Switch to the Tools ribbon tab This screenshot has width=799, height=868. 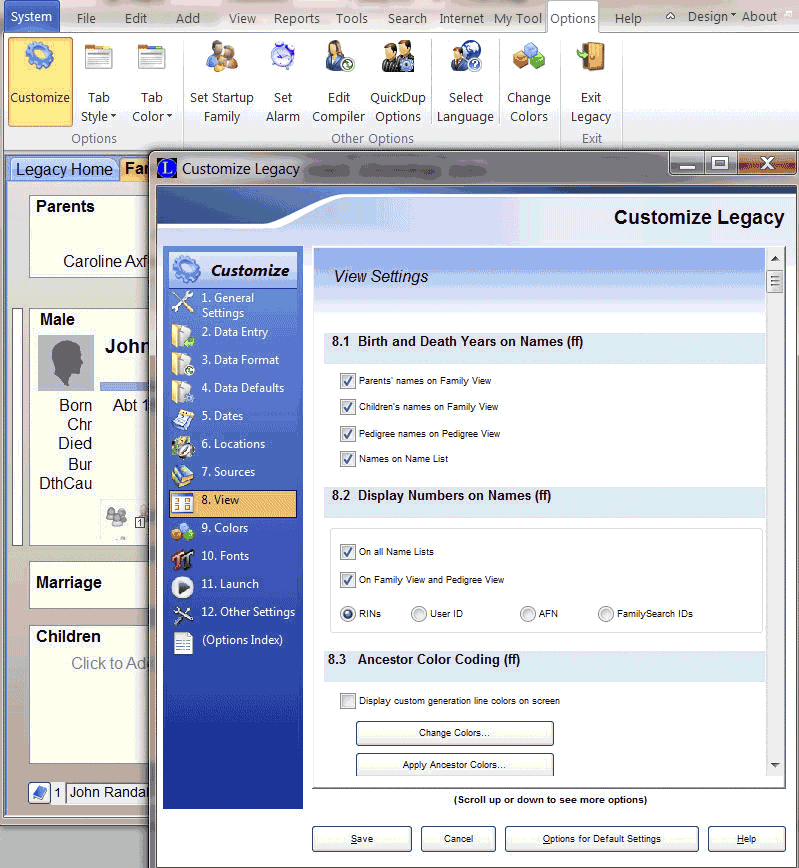click(352, 18)
